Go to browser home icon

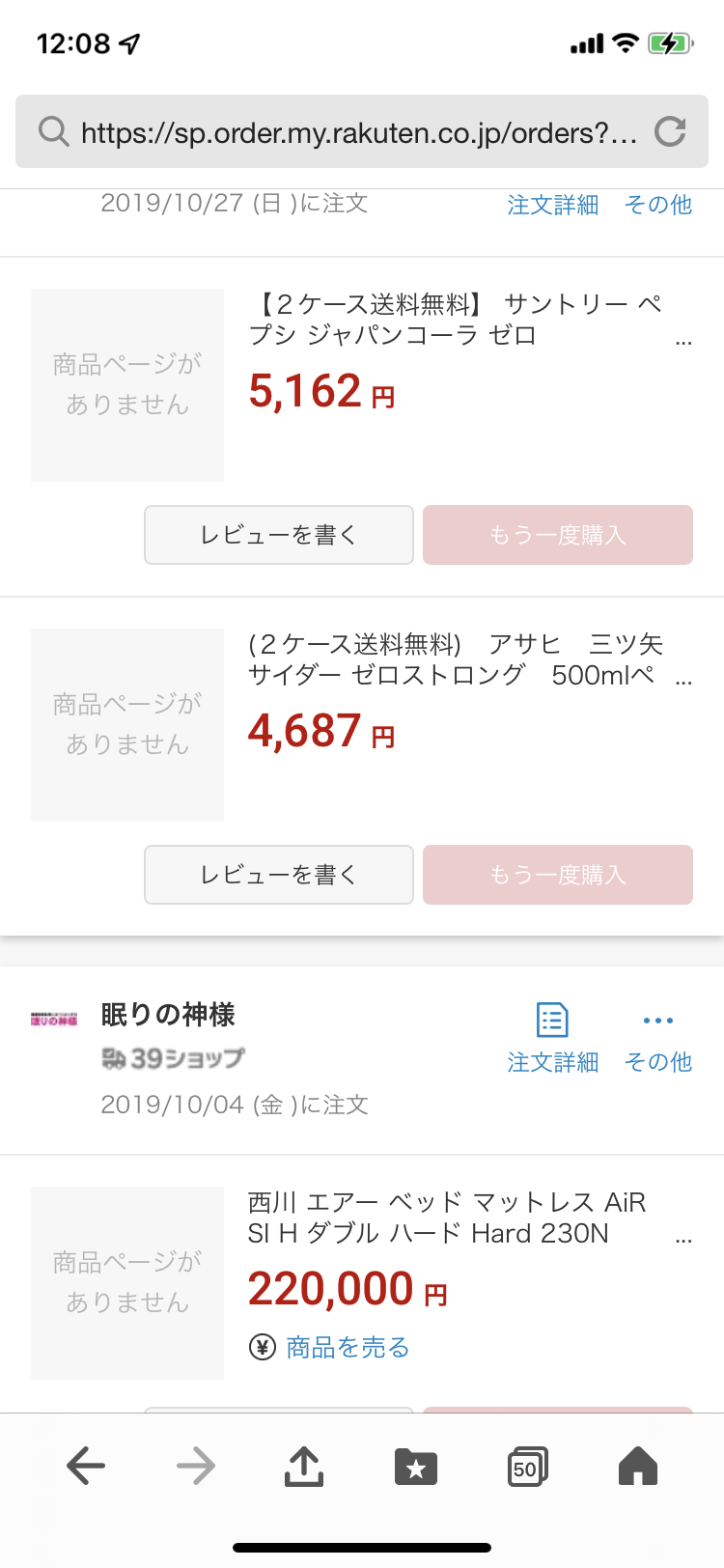[x=638, y=1466]
